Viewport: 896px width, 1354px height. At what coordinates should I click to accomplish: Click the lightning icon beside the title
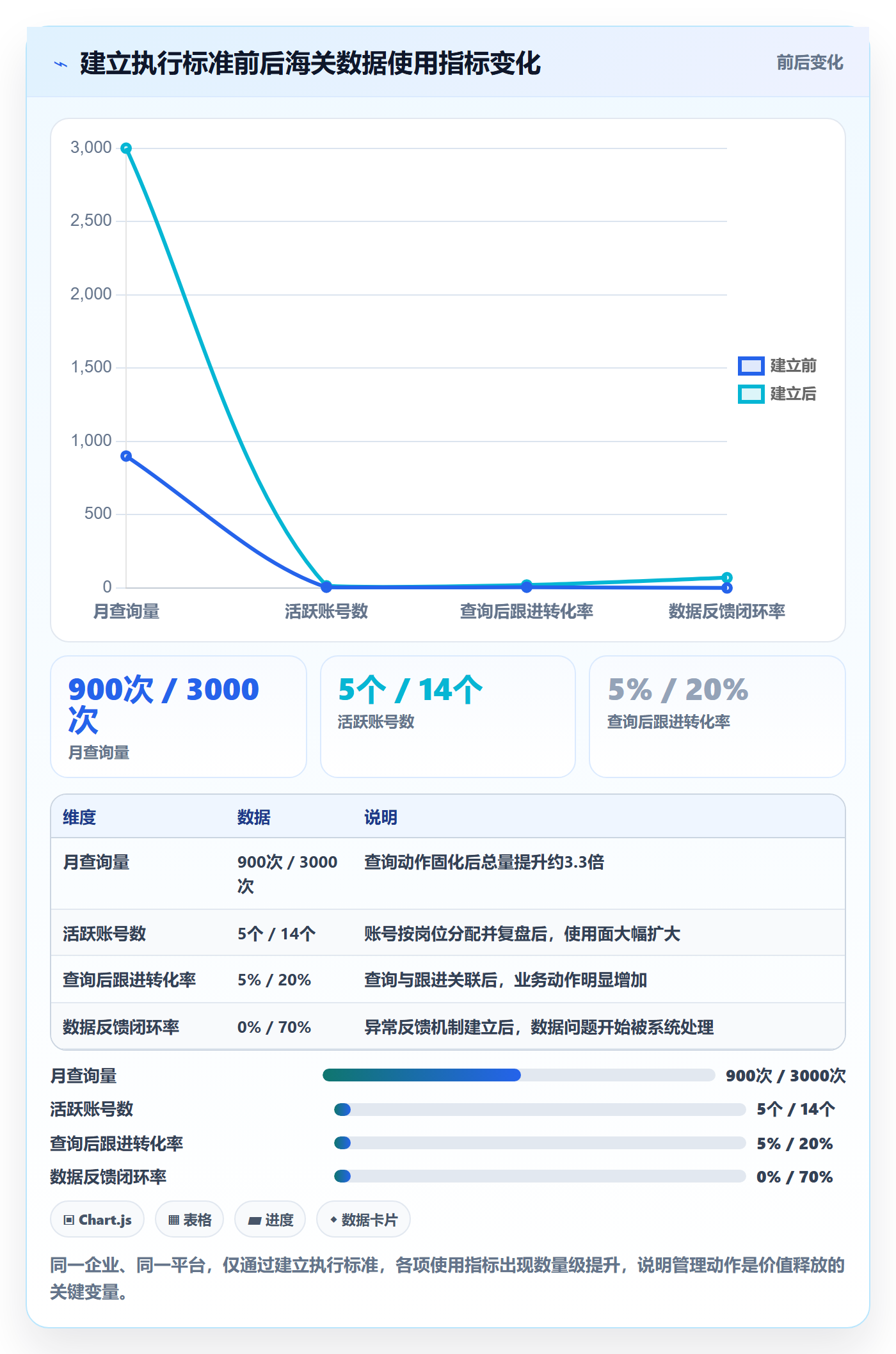(x=61, y=64)
